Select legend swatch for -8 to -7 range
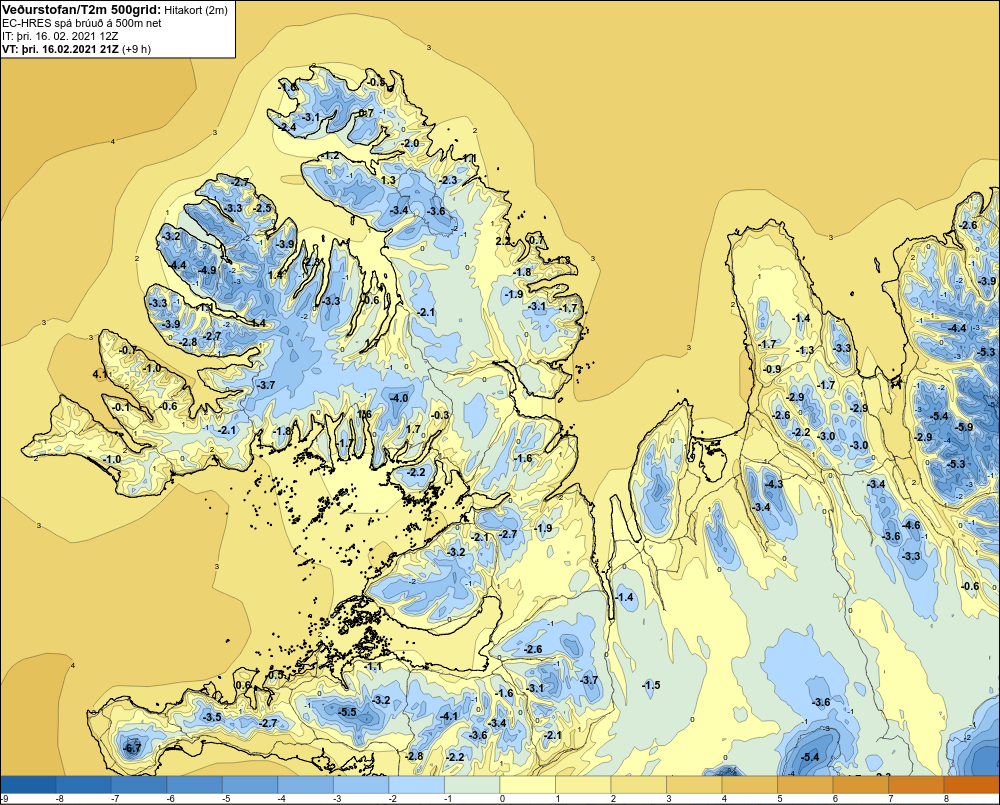1000x805 pixels. (x=84, y=785)
